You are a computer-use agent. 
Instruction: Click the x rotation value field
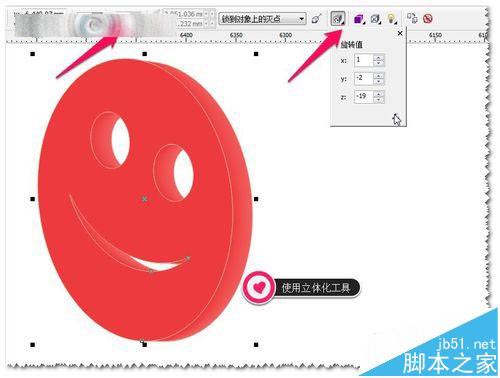[363, 60]
